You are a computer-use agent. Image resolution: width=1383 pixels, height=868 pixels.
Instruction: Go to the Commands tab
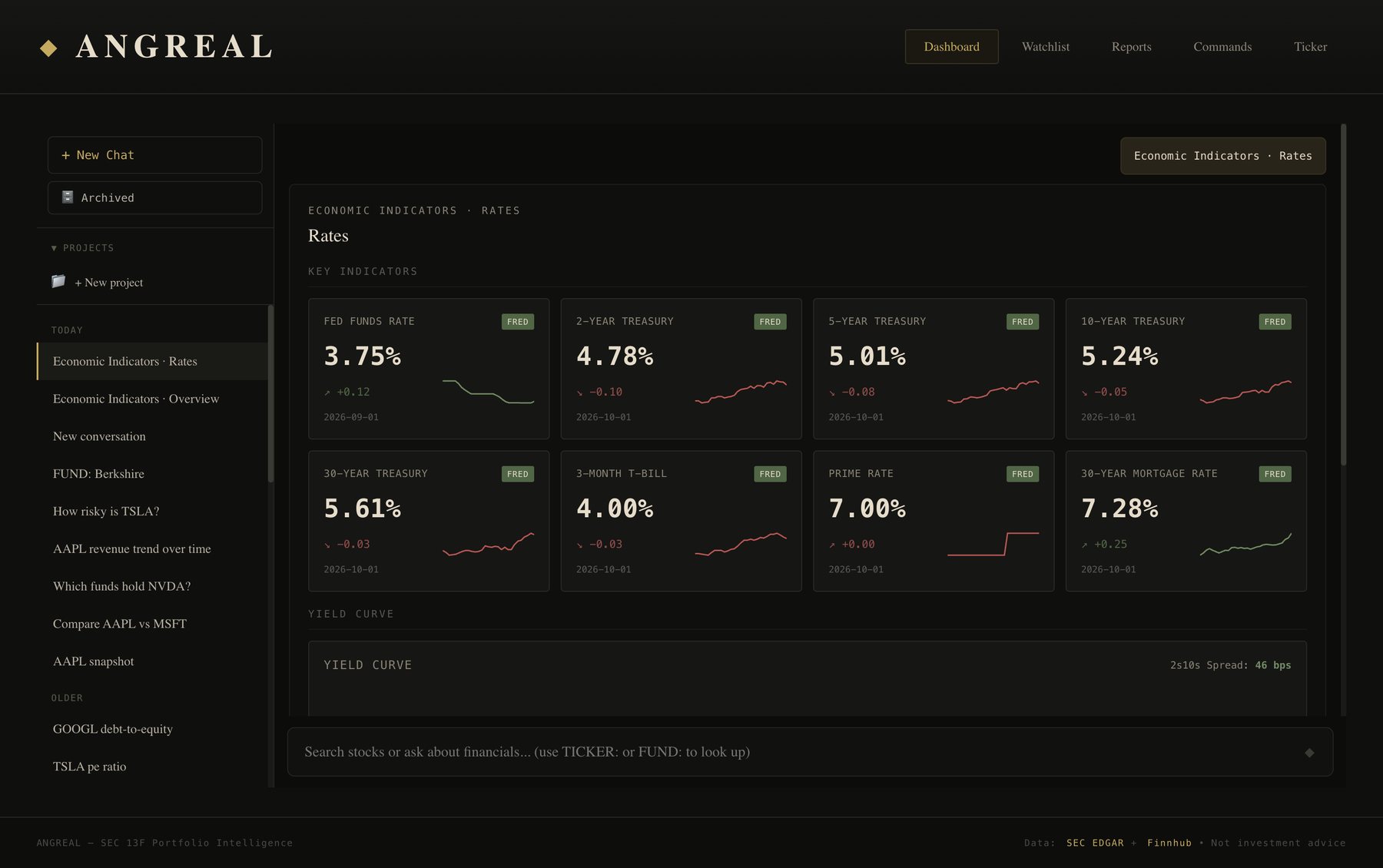(1222, 47)
